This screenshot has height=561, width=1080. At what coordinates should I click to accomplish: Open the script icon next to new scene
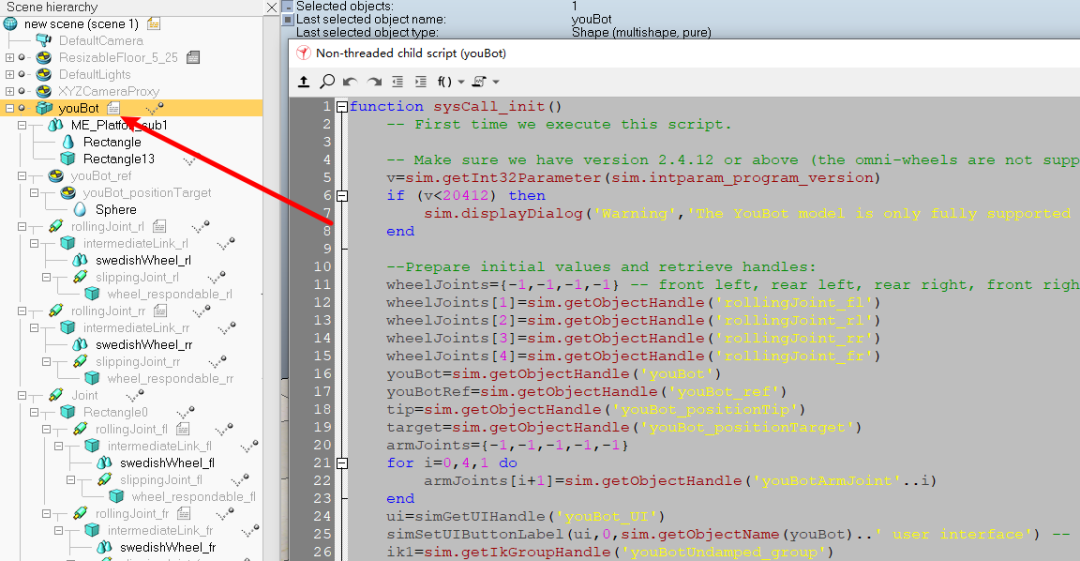pyautogui.click(x=153, y=23)
